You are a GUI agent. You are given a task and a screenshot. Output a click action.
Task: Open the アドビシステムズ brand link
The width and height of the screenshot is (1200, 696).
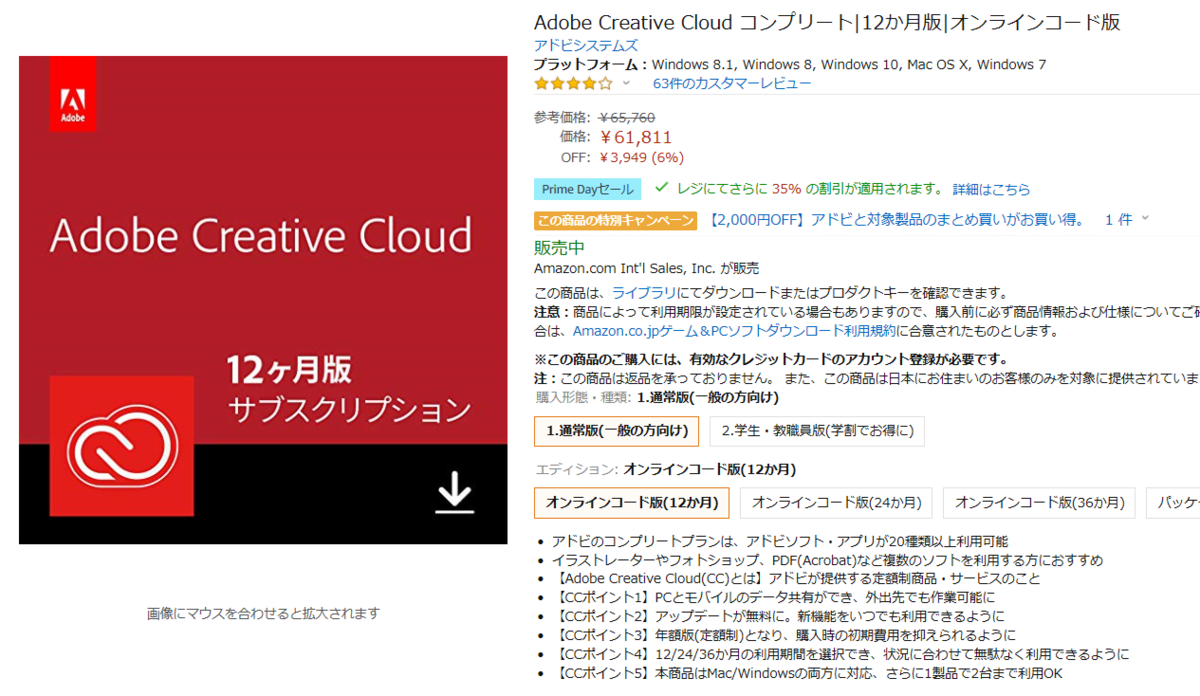[x=586, y=45]
